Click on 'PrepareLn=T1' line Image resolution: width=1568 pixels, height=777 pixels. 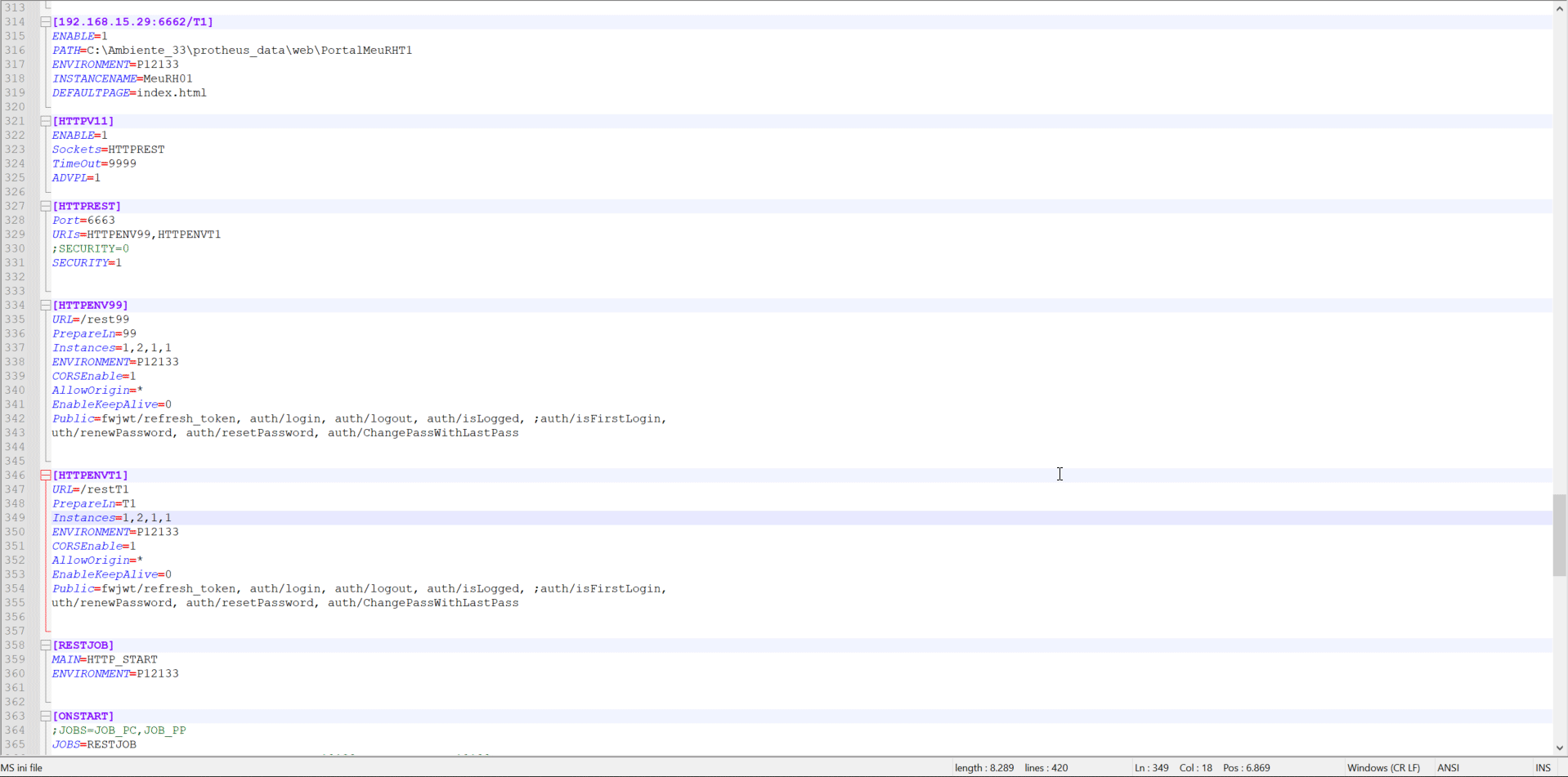94,503
